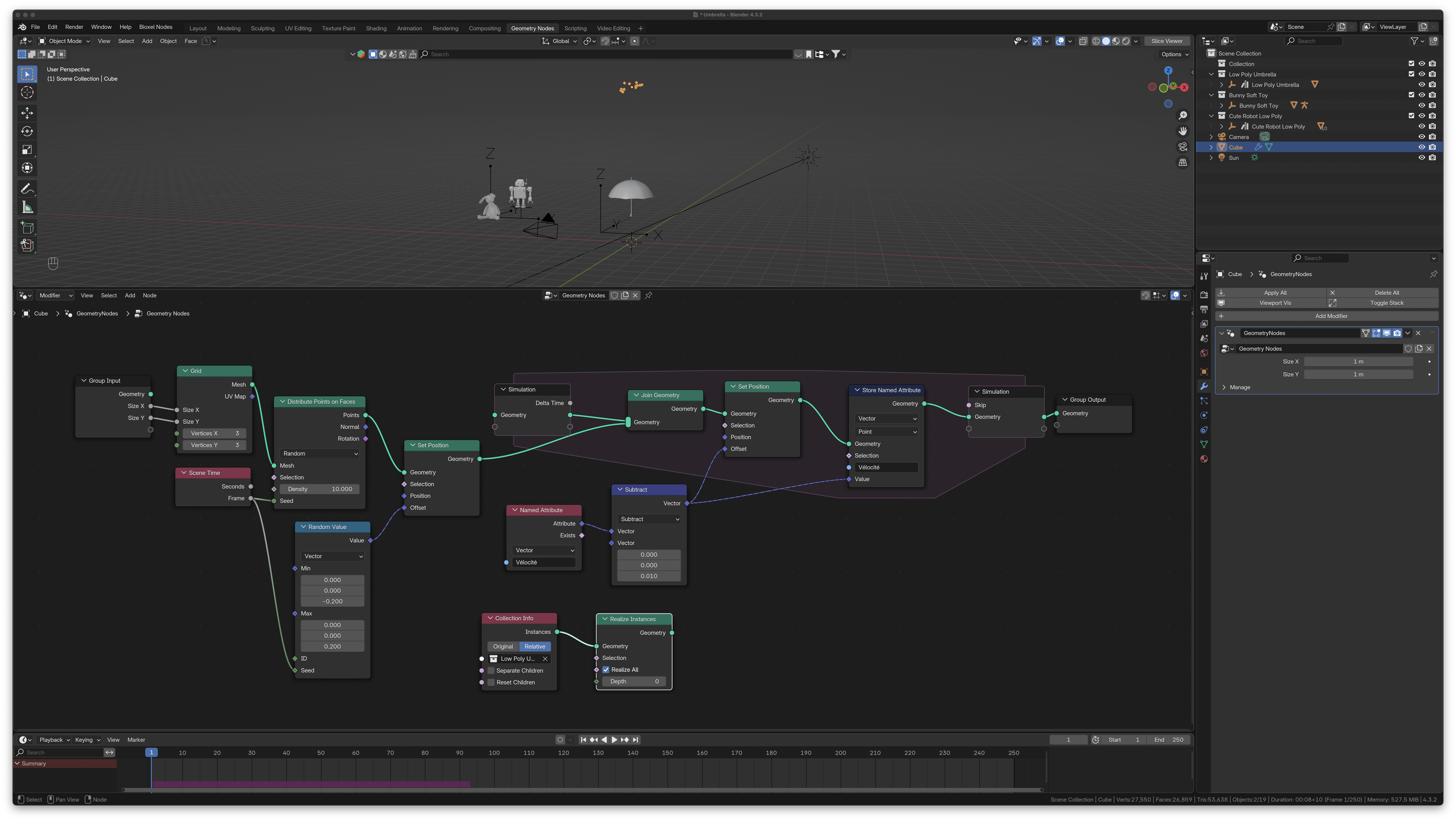Viewport: 1456px width, 821px height.
Task: Open the Bioxel Nodes menu
Action: (x=155, y=27)
